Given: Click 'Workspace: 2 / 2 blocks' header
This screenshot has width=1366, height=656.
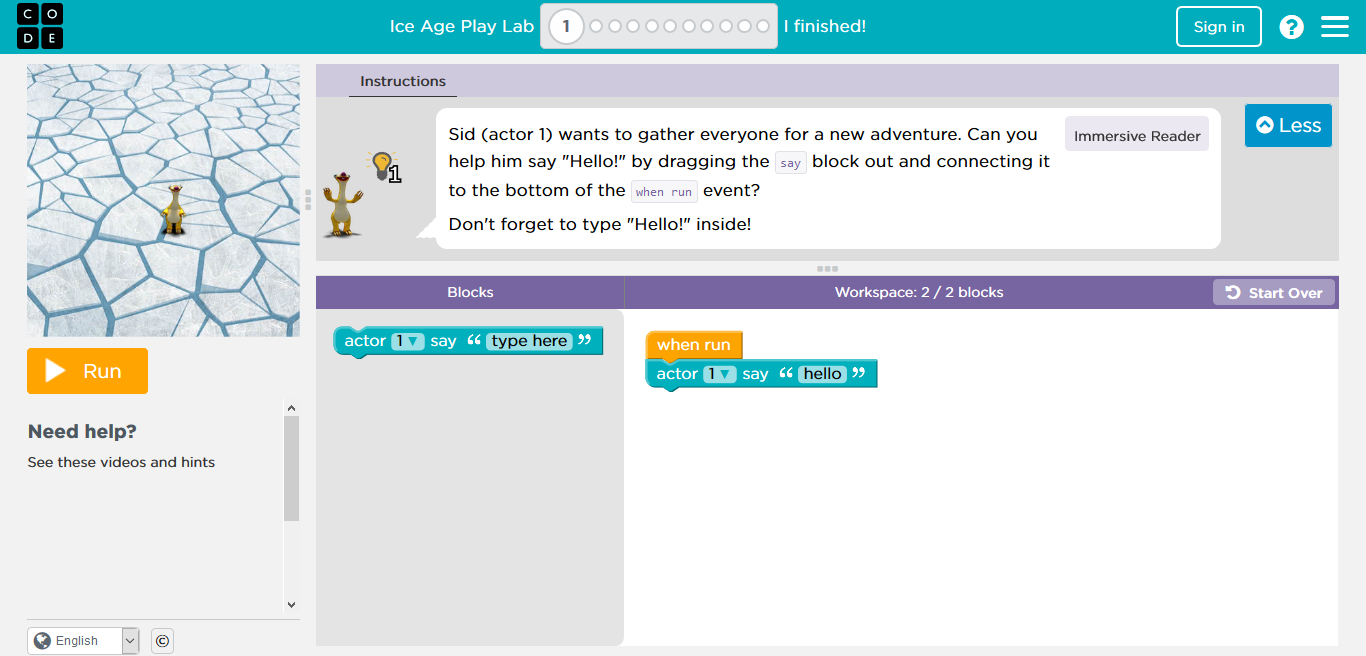Looking at the screenshot, I should tap(919, 292).
